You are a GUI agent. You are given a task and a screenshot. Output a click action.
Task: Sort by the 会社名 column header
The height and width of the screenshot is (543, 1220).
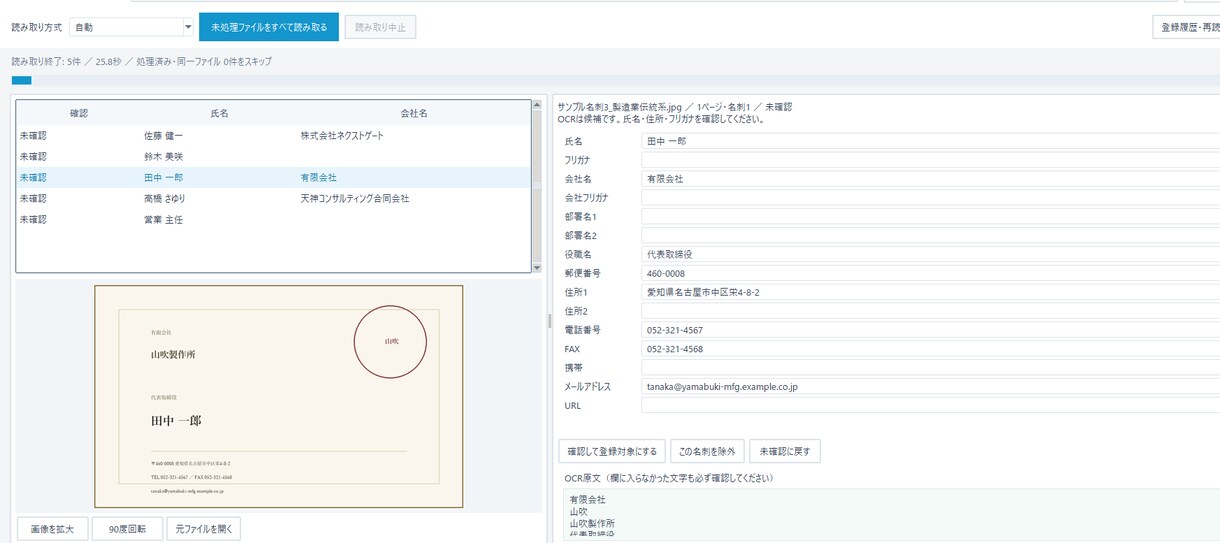pos(413,113)
